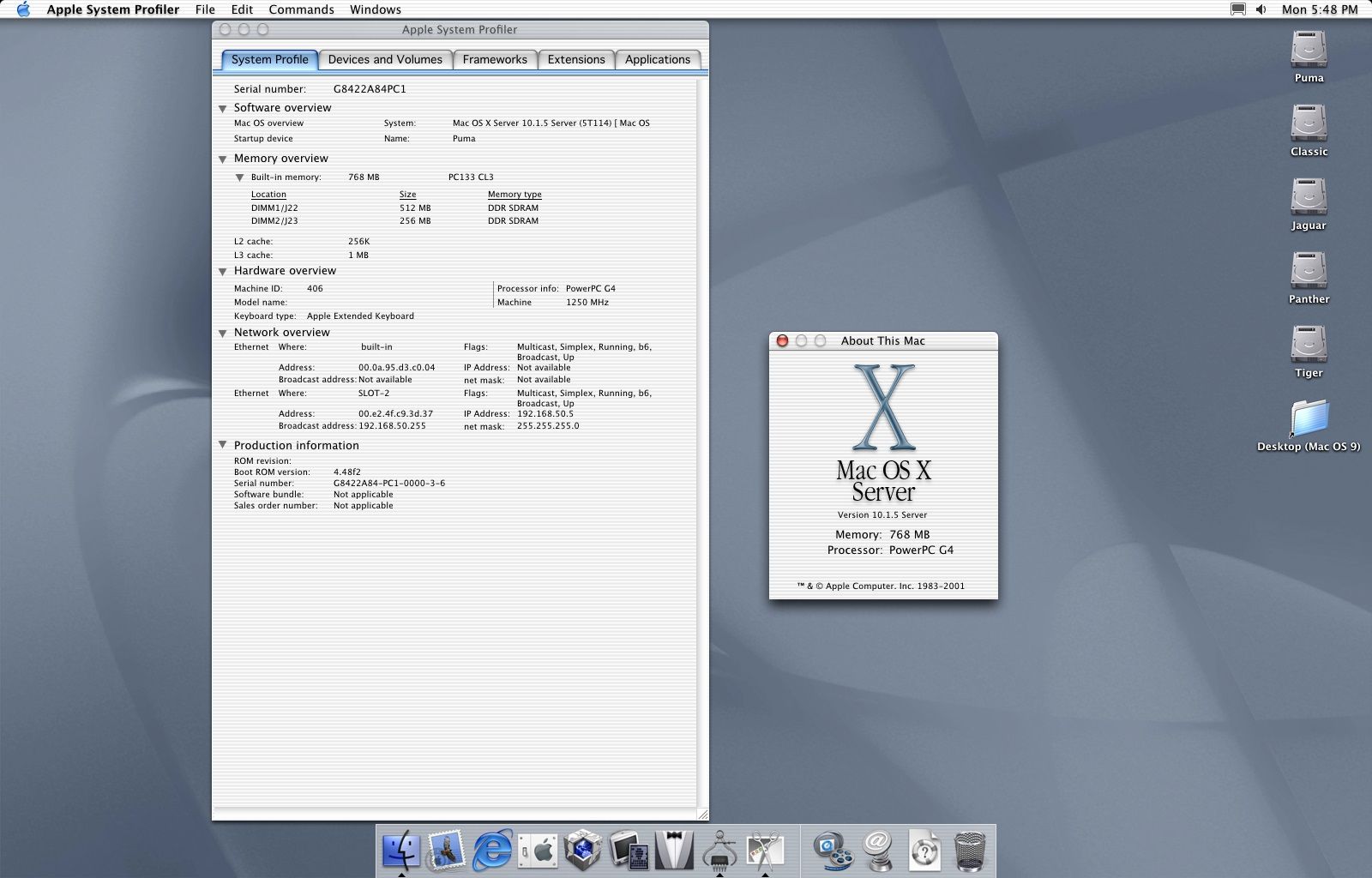The width and height of the screenshot is (1372, 878).
Task: Click the serial number G8422A84PC1 at top
Action: tap(370, 89)
